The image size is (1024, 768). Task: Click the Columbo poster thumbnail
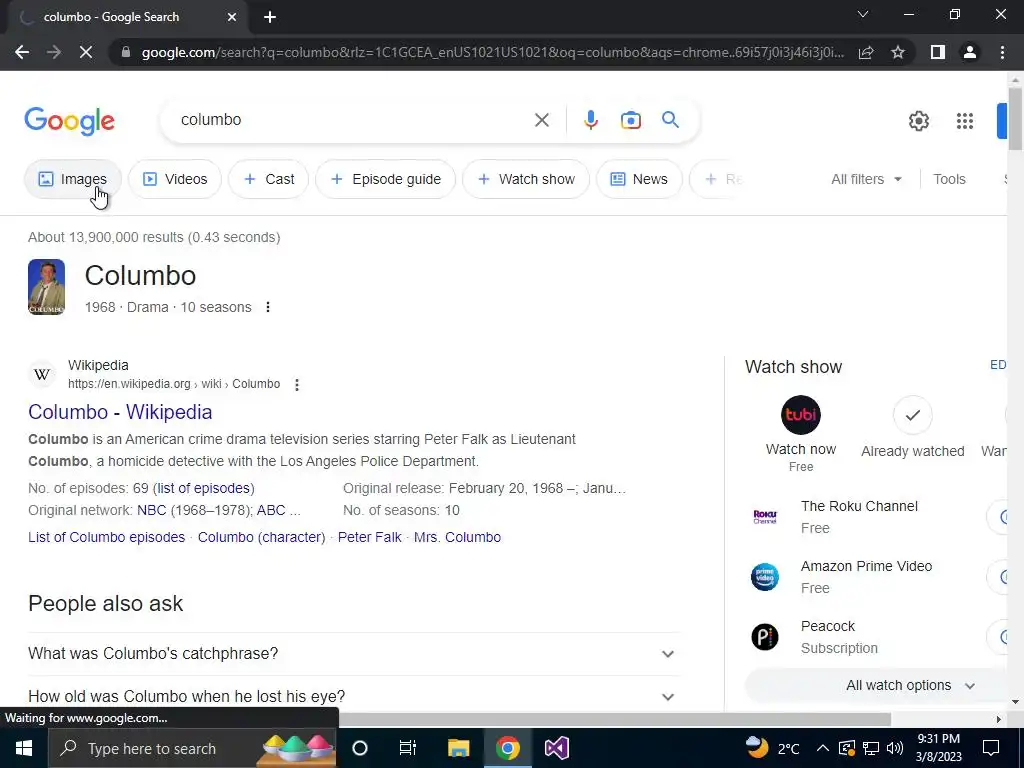pos(46,287)
